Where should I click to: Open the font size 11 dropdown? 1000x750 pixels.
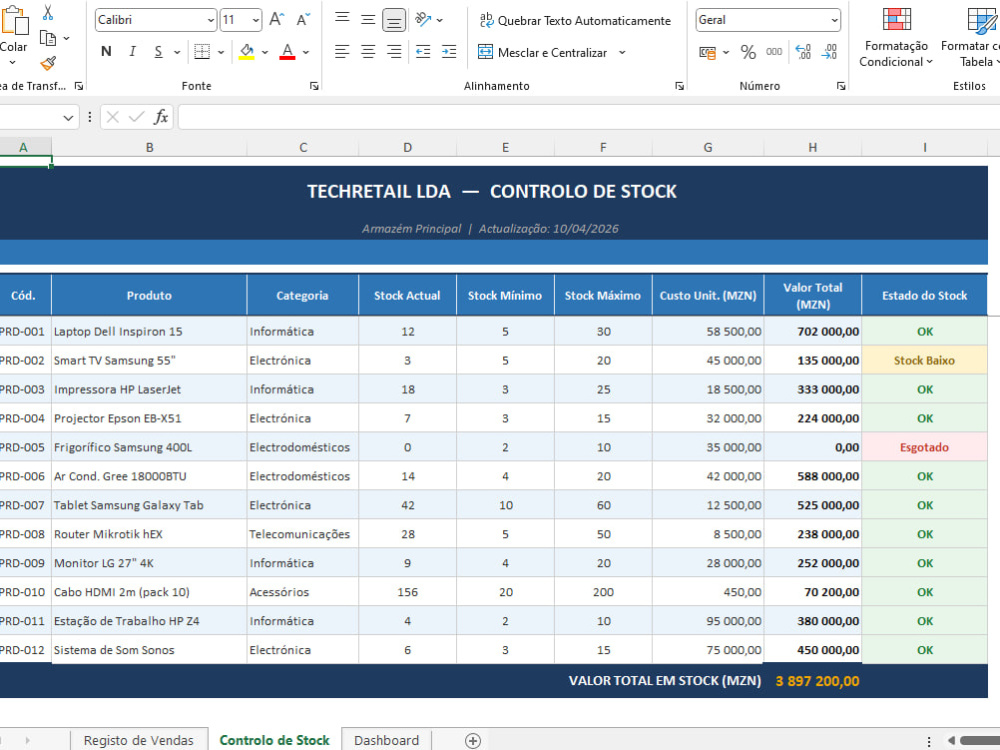pyautogui.click(x=255, y=20)
